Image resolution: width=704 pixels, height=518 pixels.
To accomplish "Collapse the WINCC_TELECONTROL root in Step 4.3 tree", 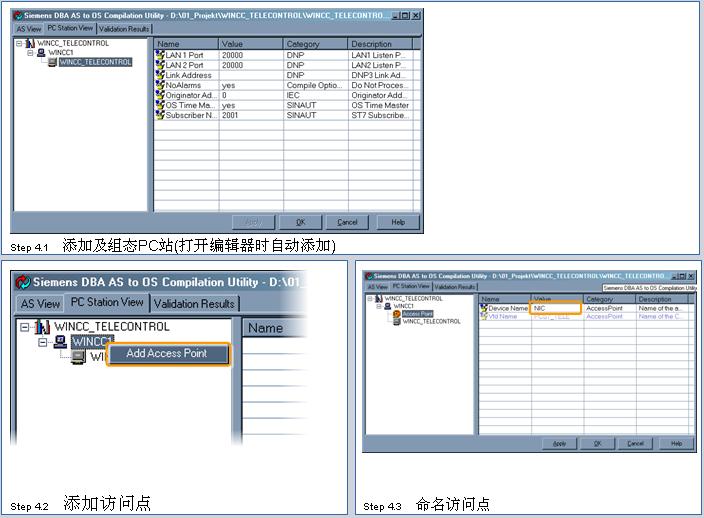I will click(370, 299).
